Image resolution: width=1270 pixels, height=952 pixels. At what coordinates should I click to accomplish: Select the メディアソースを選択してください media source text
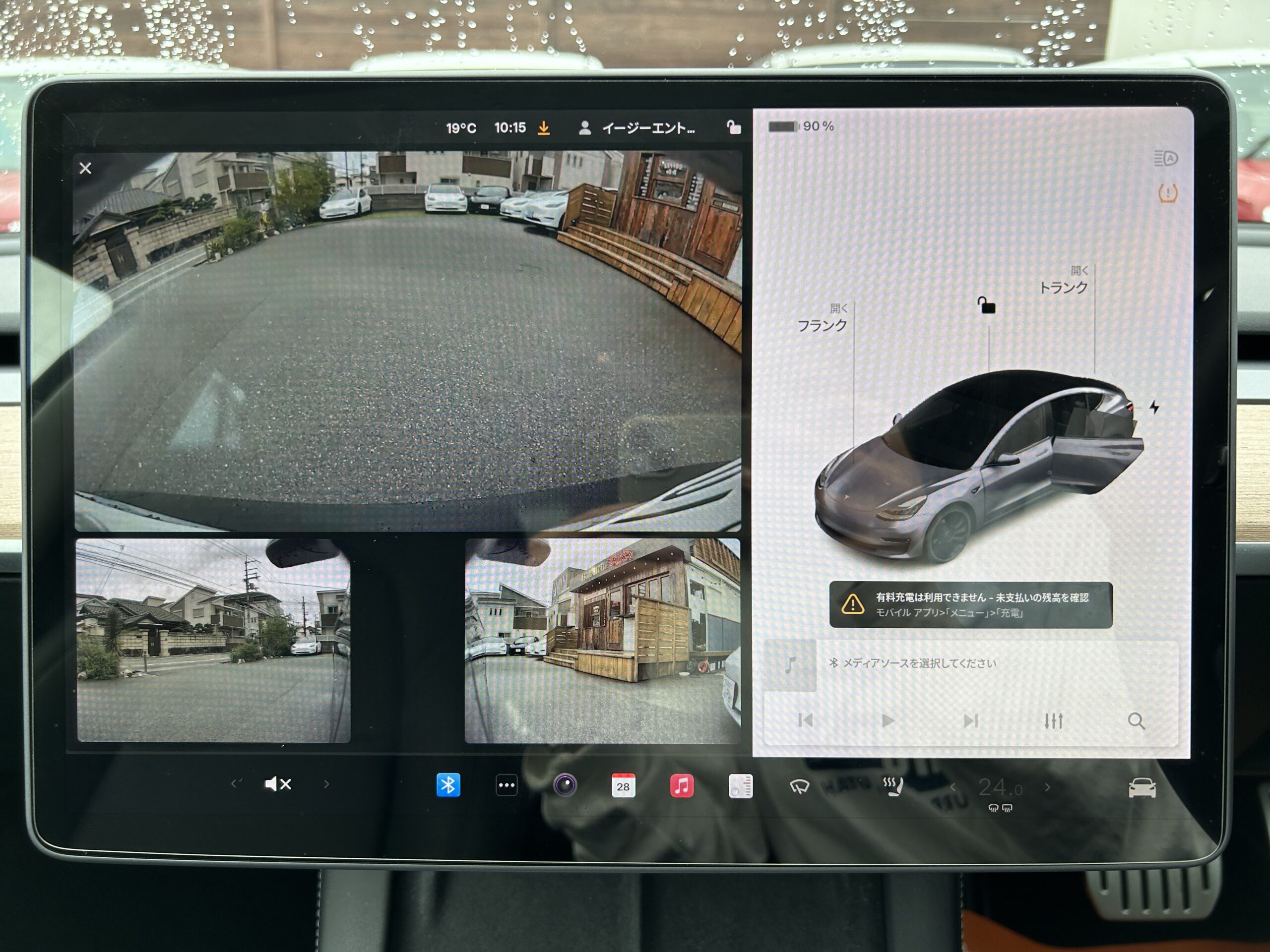(919, 663)
